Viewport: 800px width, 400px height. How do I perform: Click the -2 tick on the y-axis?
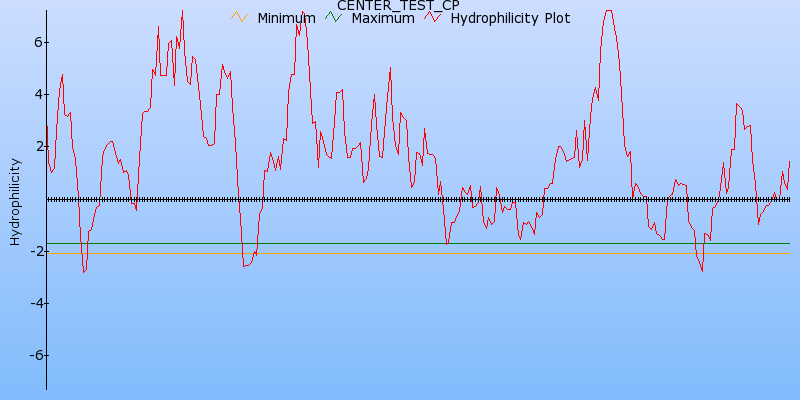point(32,251)
